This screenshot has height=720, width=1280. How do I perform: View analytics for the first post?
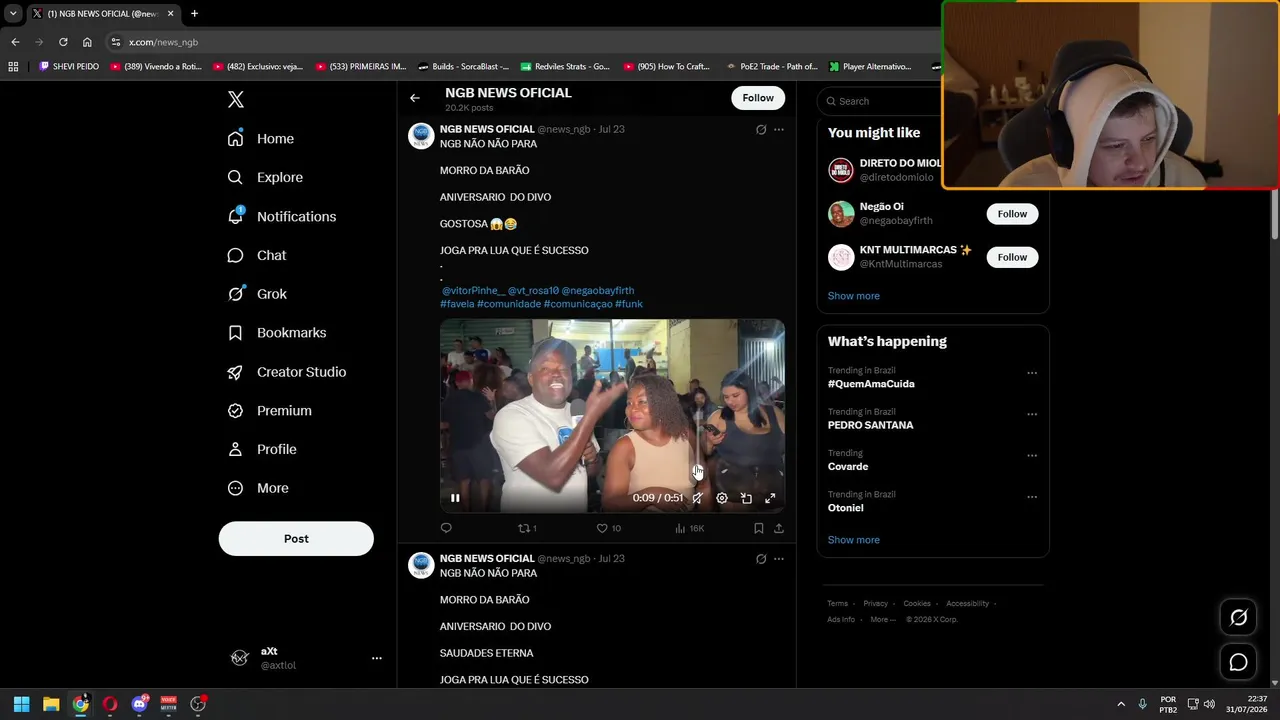[x=689, y=528]
